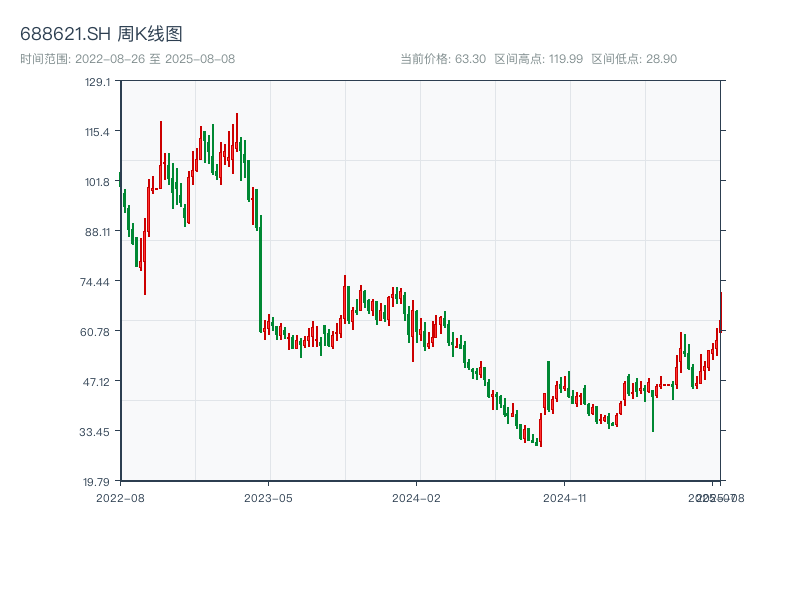Click the 33.45 y-axis price label

(x=96, y=432)
